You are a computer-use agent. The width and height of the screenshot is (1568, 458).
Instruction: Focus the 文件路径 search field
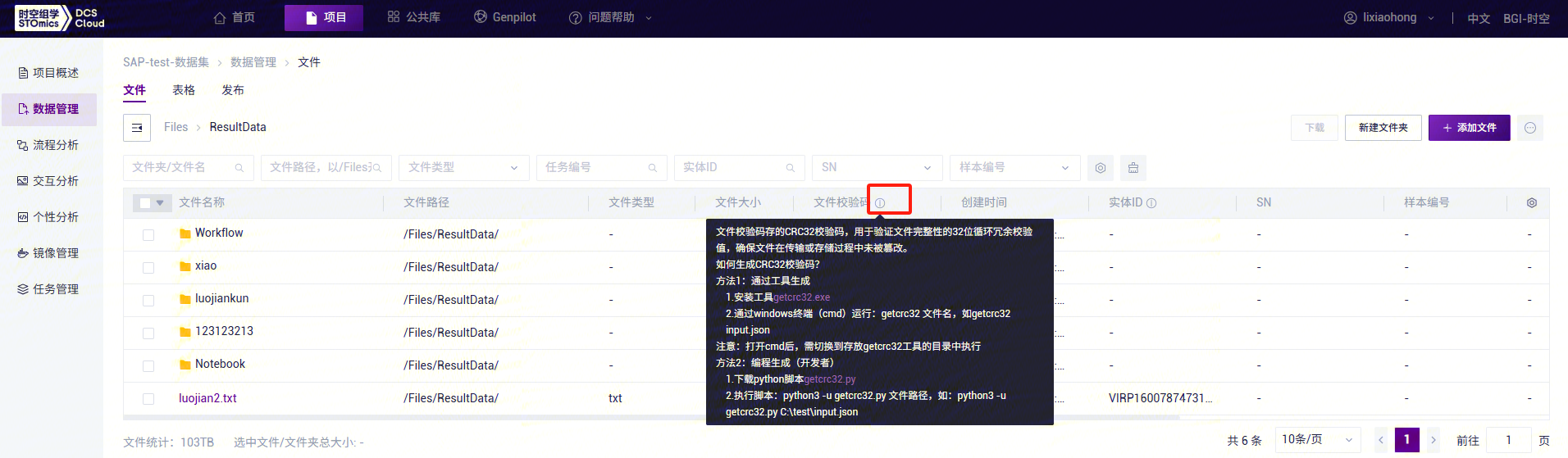[326, 167]
